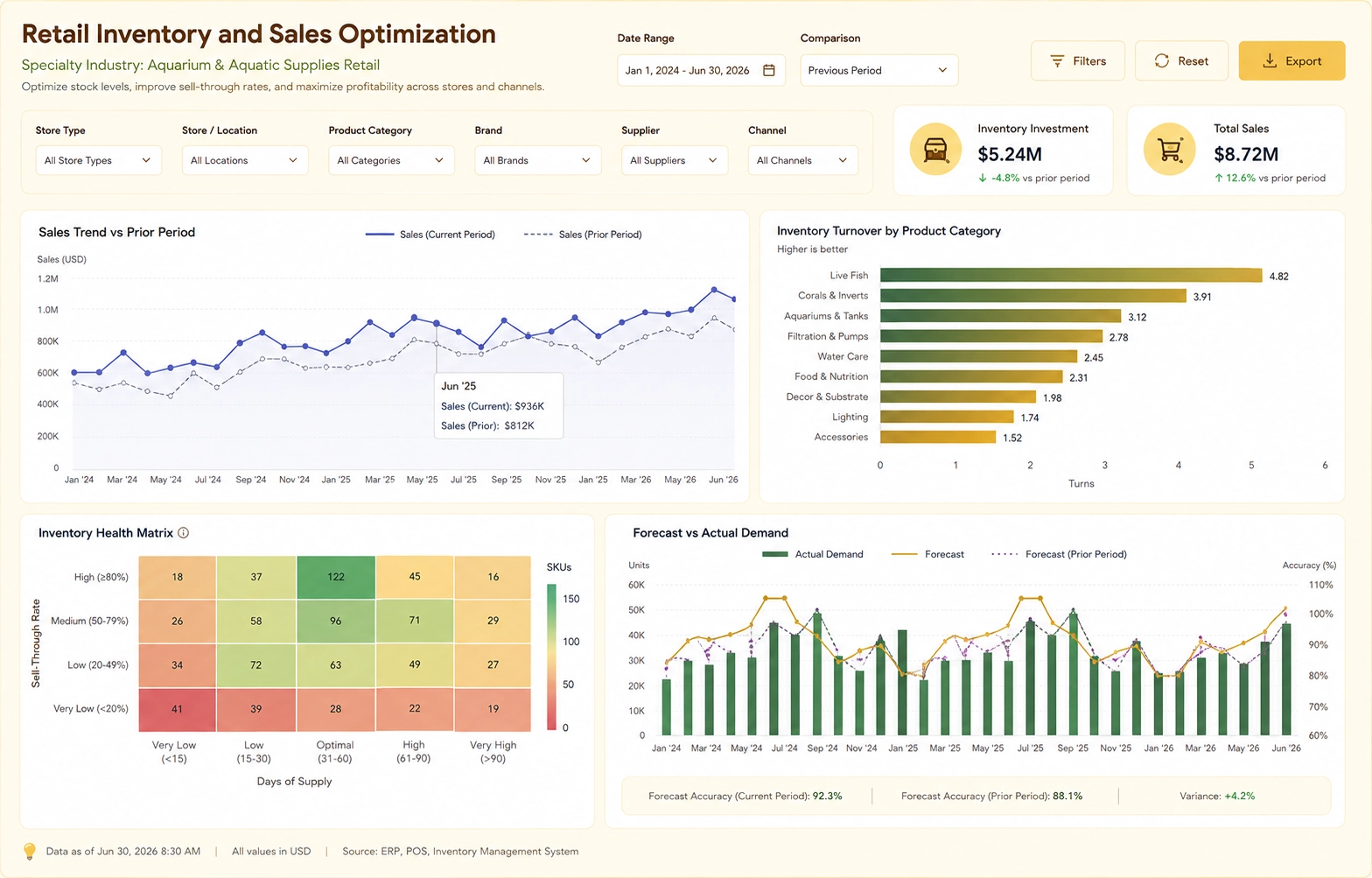Screen dimensions: 1372x878
Task: Toggle Actual Demand legend series
Action: (813, 554)
